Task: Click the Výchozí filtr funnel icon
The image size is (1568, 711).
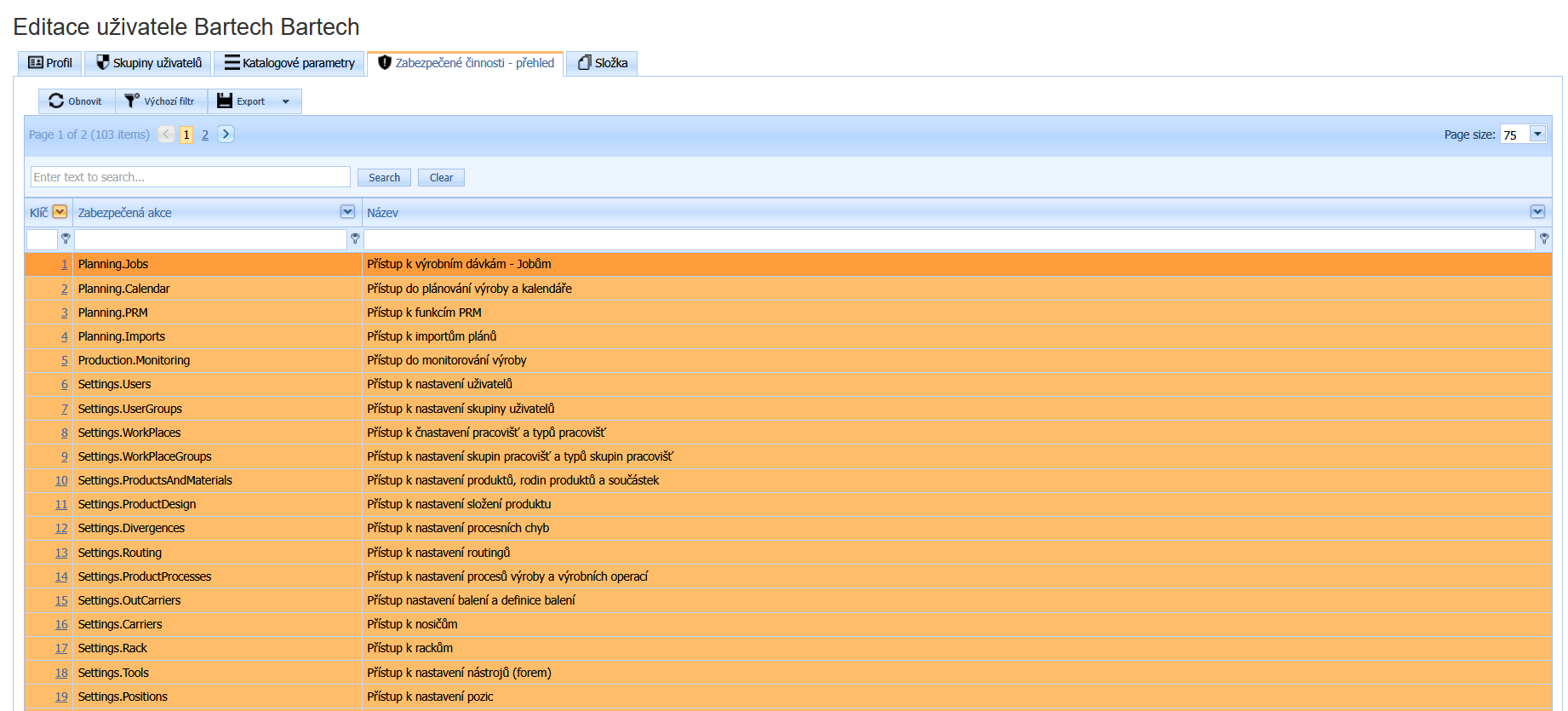Action: coord(131,100)
